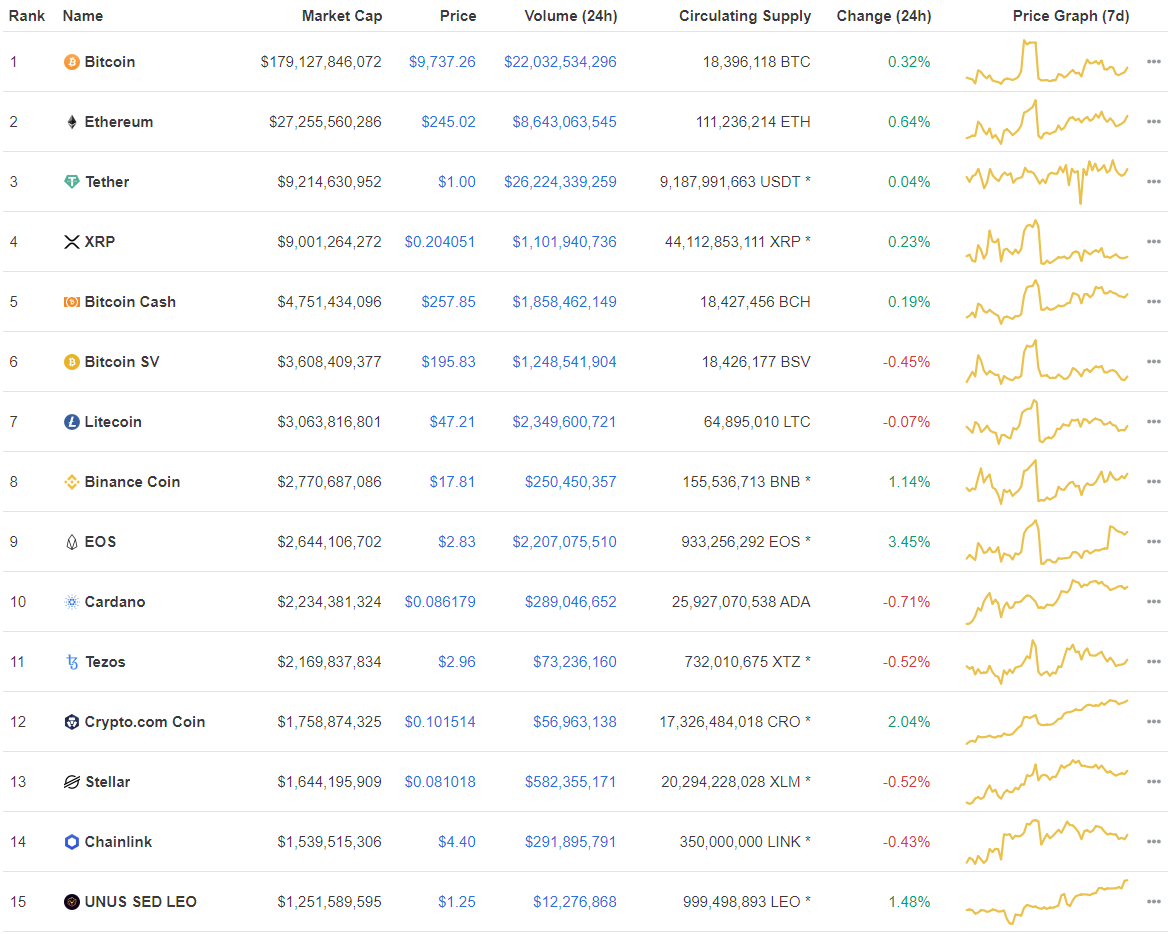Select EOS change value 3.45%
Screen dimensions: 1170x934
[x=909, y=542]
